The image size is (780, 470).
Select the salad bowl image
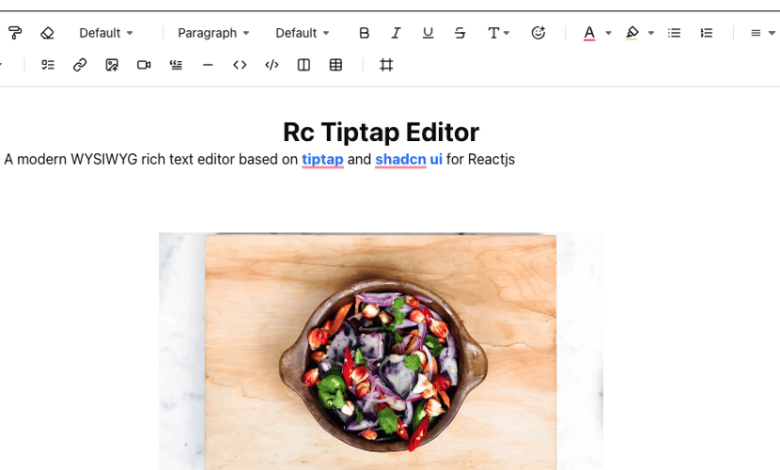pos(381,351)
